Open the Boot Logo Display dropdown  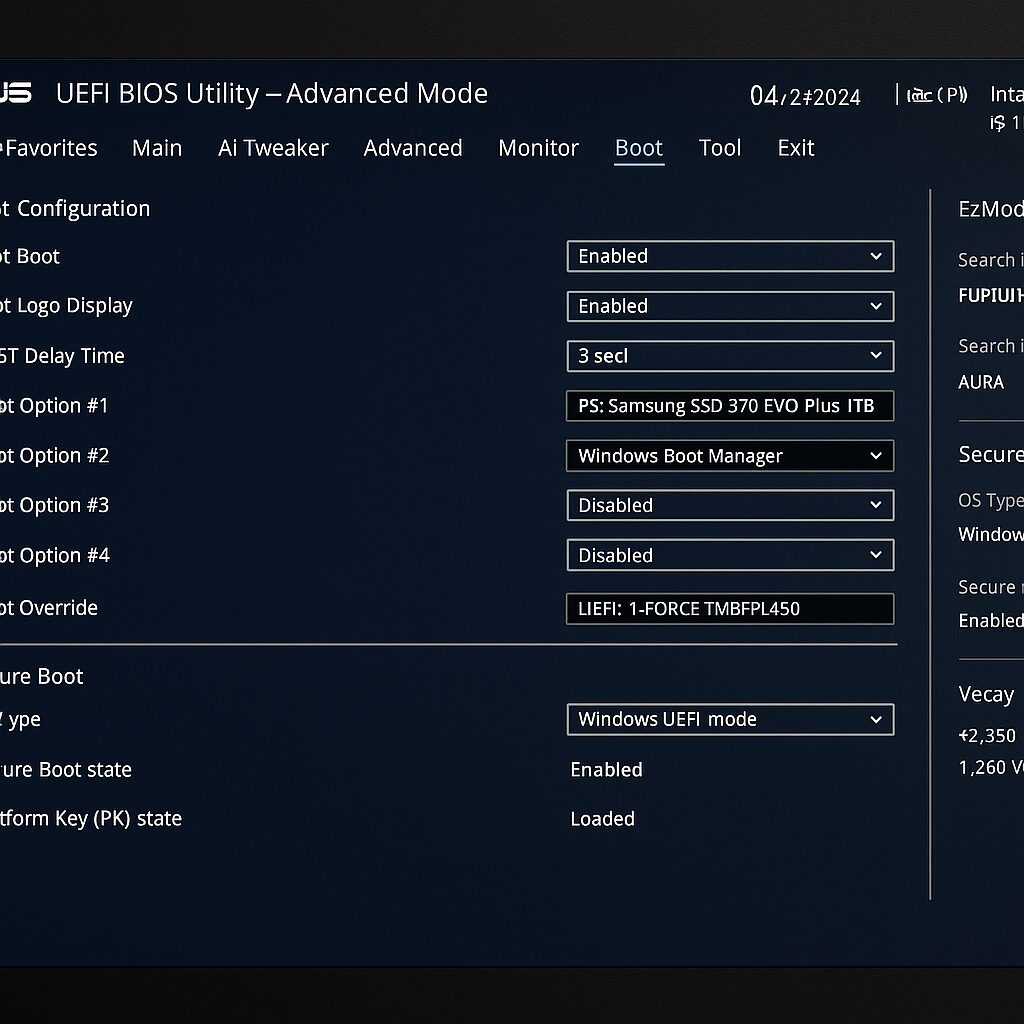click(x=729, y=306)
